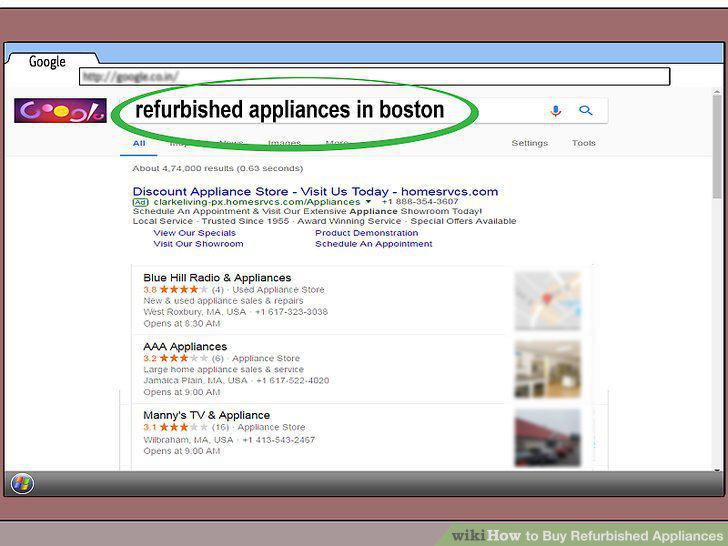
Task: Click the Manny's TV storefront thumbnail
Action: pos(547,438)
